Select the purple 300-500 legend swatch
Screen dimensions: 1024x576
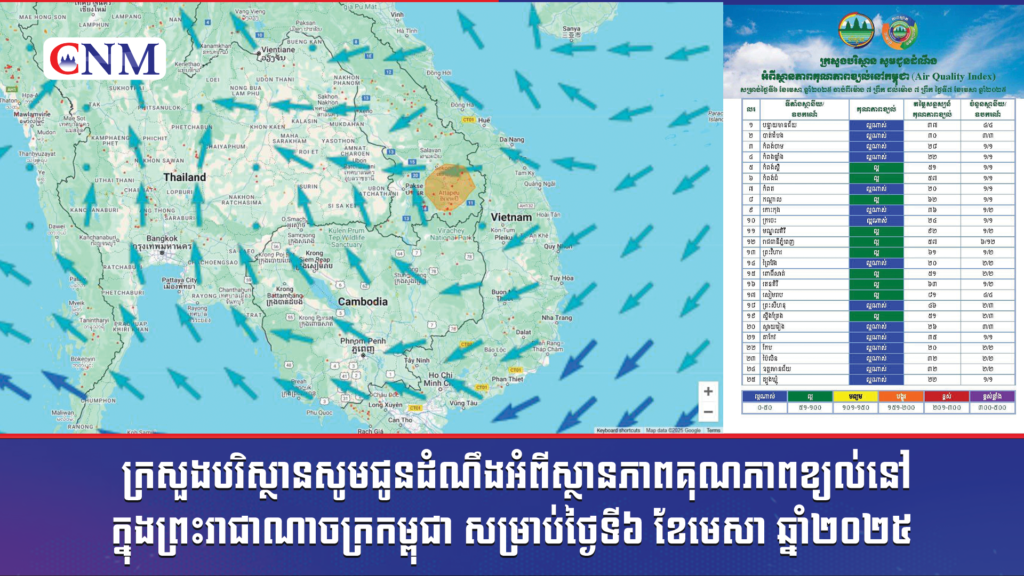point(995,397)
